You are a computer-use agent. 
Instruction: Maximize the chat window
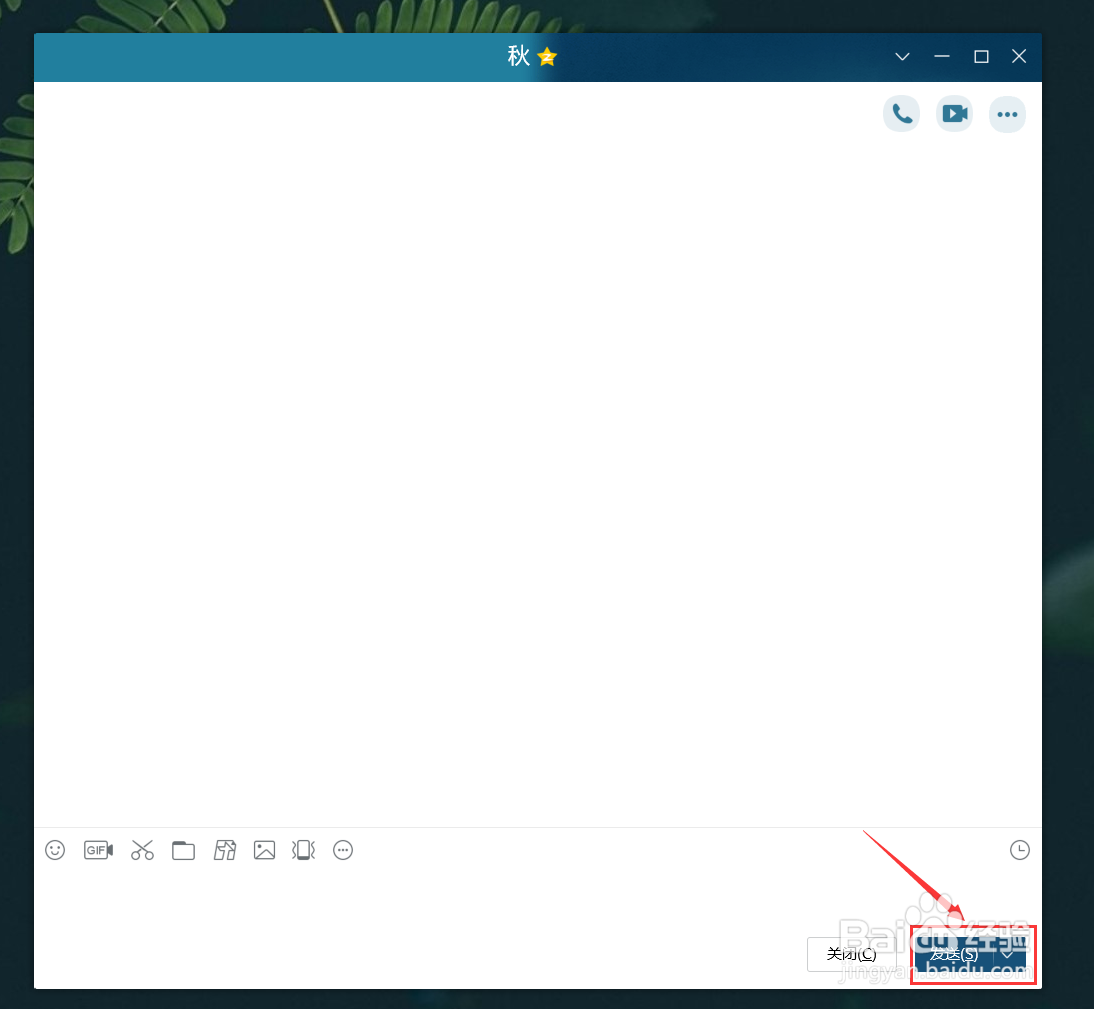click(982, 57)
